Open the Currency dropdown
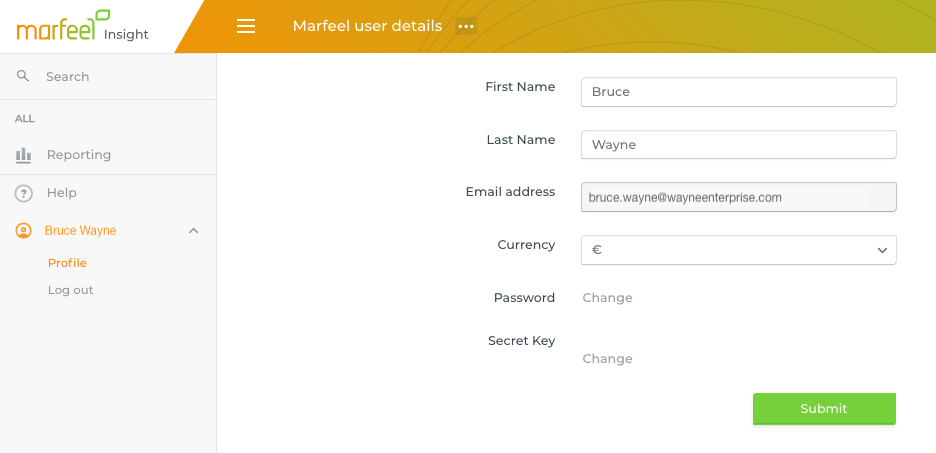The height and width of the screenshot is (453, 936). click(x=738, y=250)
